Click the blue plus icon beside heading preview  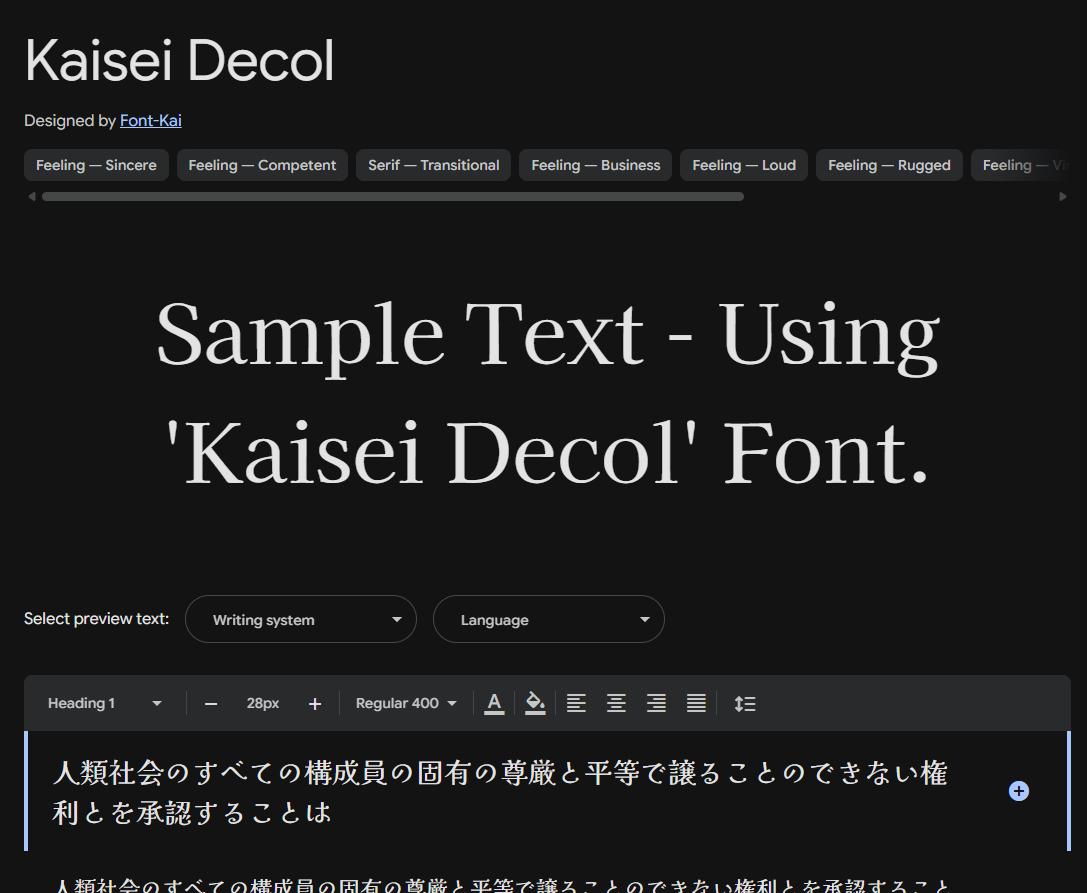[x=1018, y=791]
